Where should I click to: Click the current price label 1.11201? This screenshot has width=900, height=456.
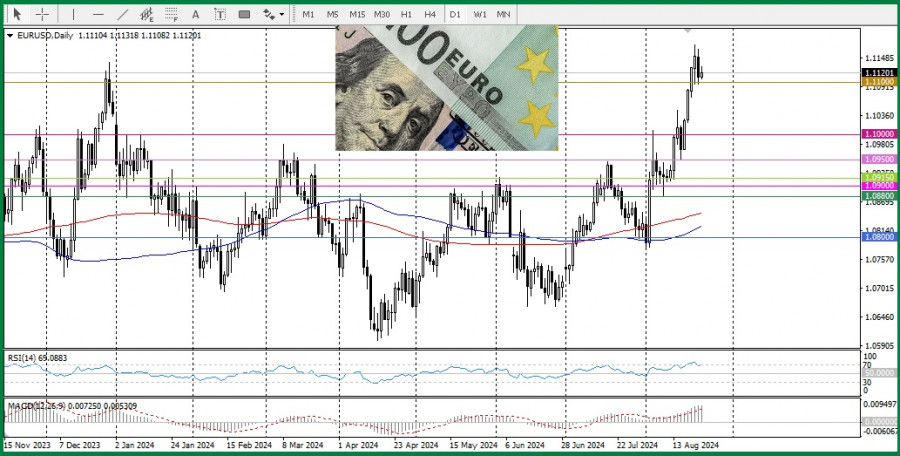879,73
